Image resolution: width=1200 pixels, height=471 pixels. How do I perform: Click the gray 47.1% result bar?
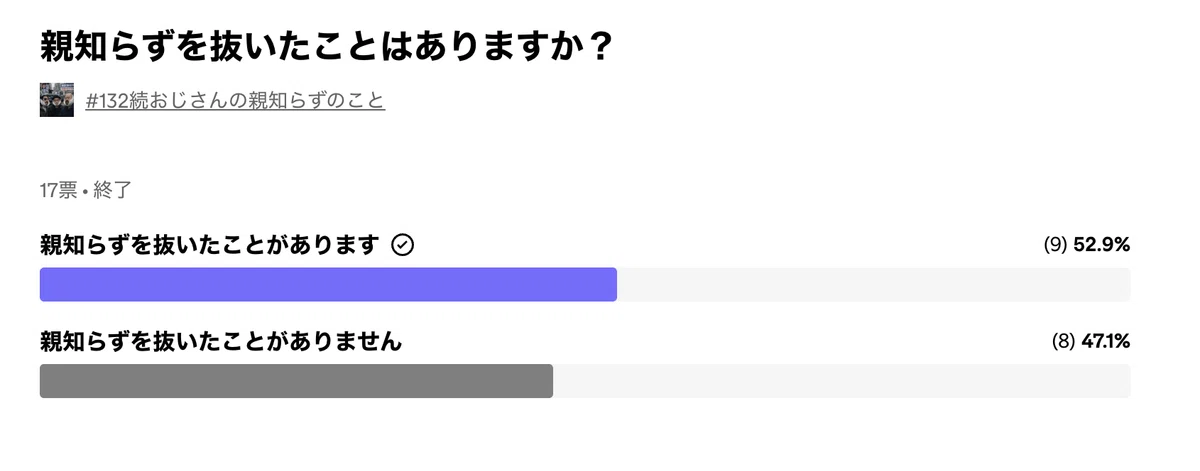296,381
